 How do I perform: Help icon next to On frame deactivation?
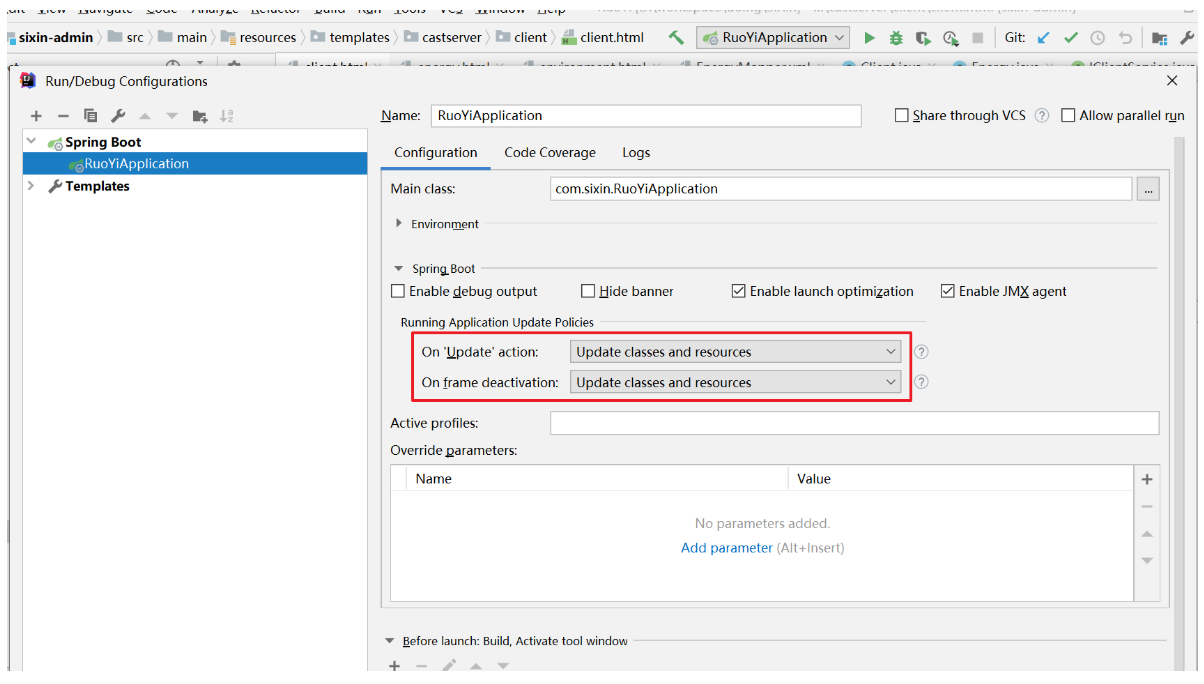pos(922,382)
